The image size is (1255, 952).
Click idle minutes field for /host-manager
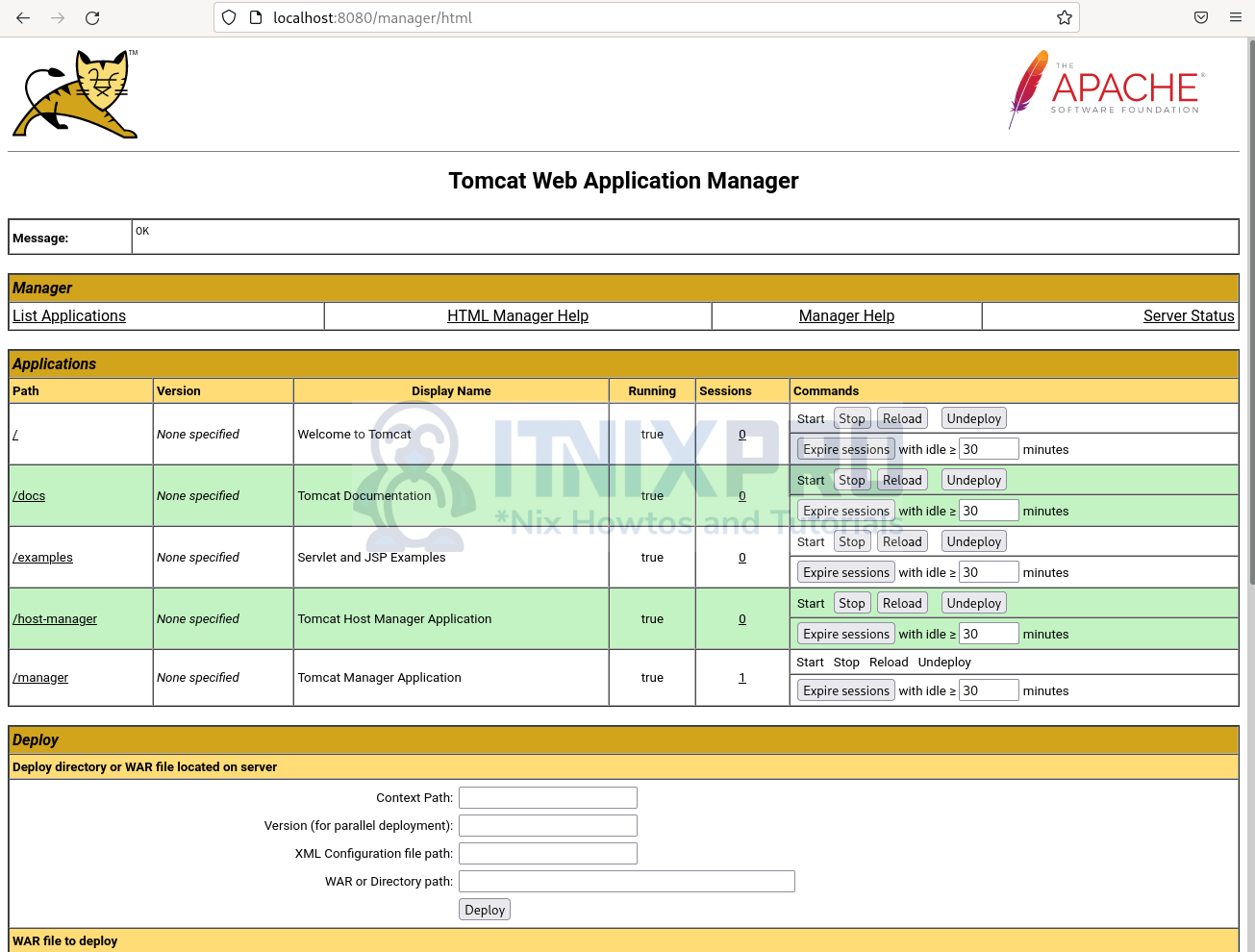(989, 634)
